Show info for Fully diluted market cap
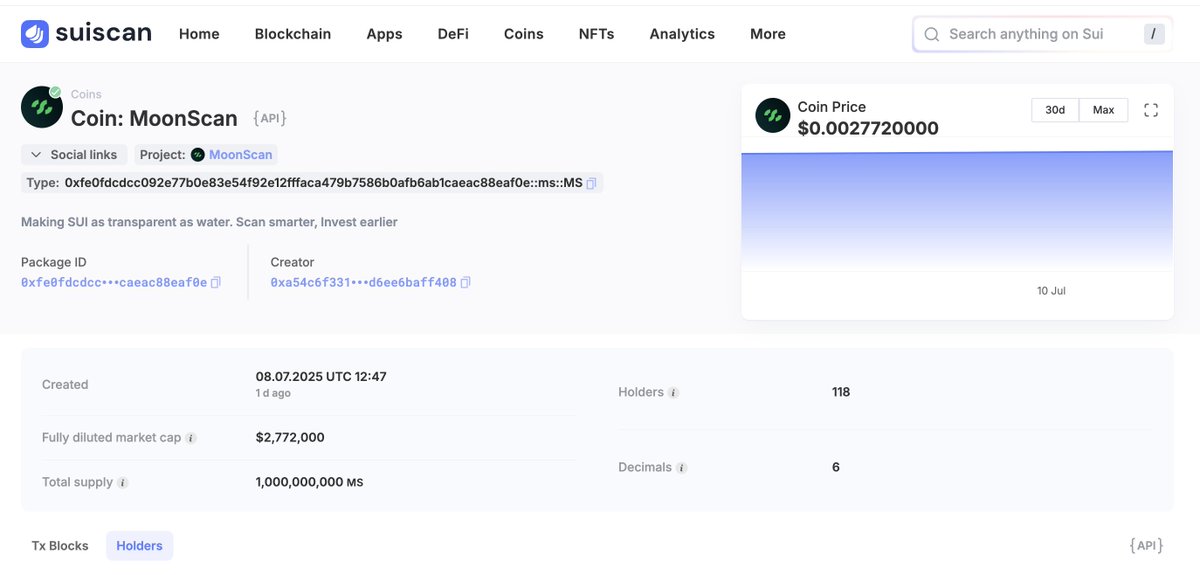Screen dimensions: 1200x575 click(x=191, y=438)
